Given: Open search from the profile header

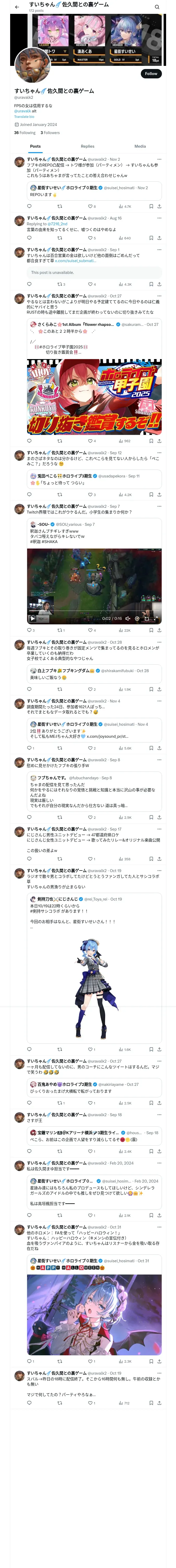Looking at the screenshot, I should tap(157, 7).
